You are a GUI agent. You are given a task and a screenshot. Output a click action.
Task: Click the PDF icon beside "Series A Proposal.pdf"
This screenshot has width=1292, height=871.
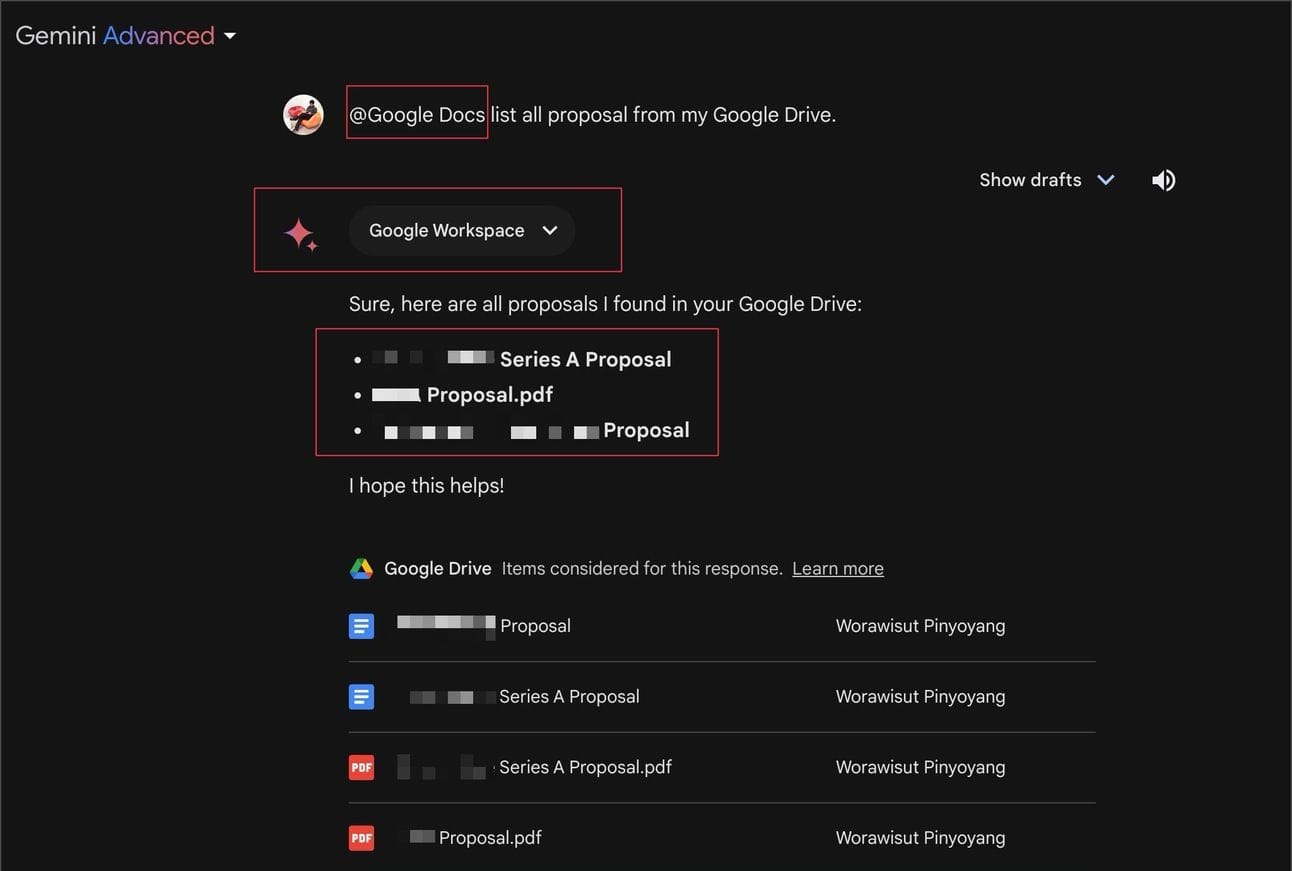click(x=361, y=768)
